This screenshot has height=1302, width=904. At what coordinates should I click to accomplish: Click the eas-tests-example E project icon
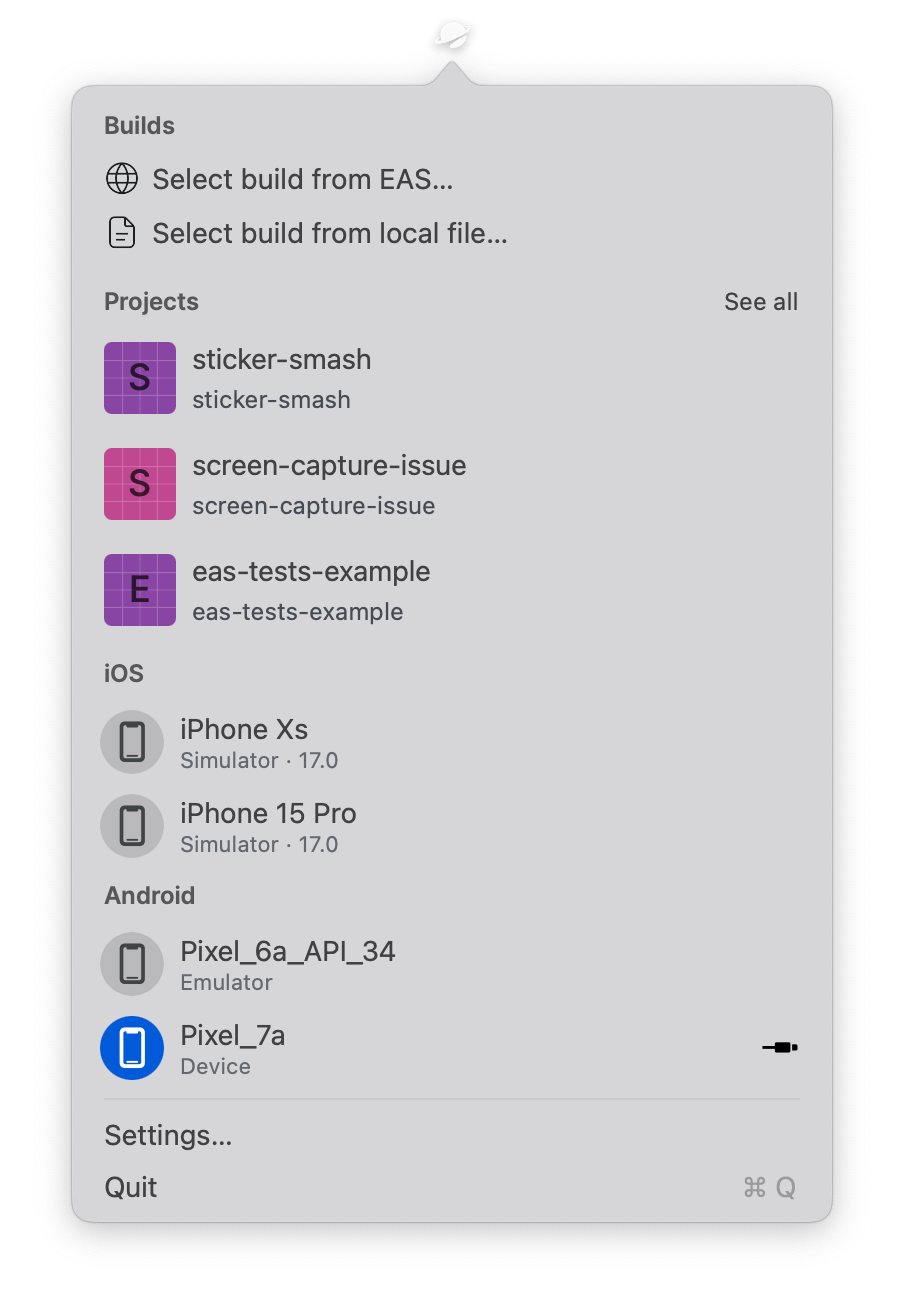[140, 590]
